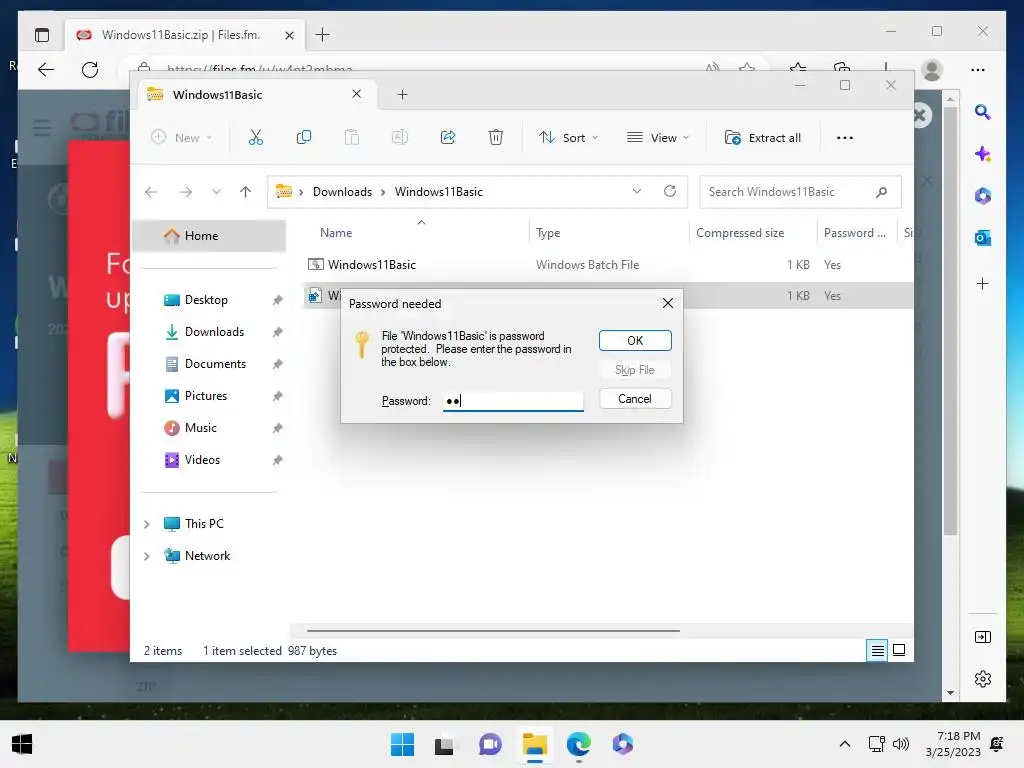This screenshot has height=768, width=1024.
Task: Switch to large thumbnails view in the status bar
Action: [899, 650]
